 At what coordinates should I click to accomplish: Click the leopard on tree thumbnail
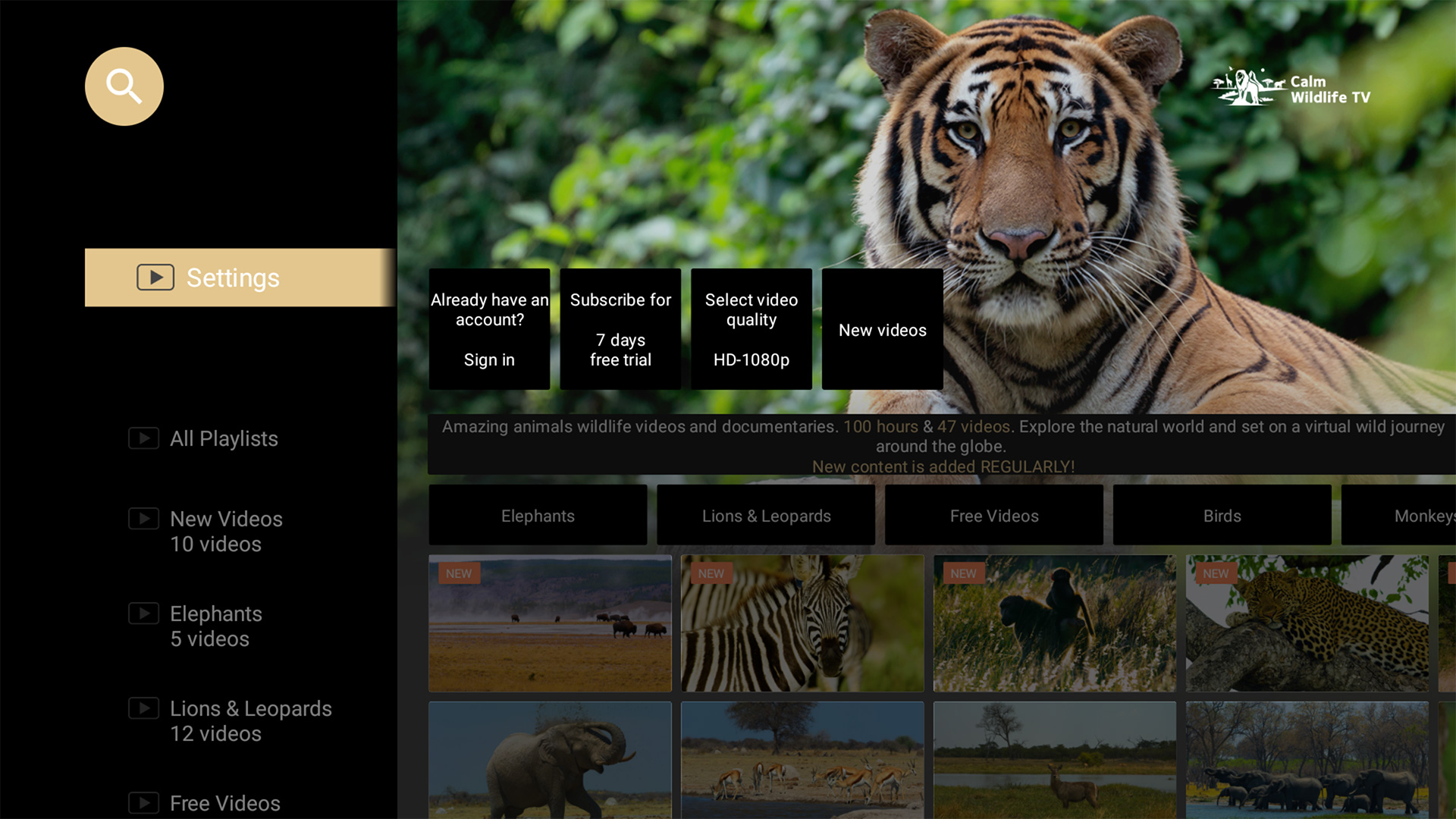1306,623
